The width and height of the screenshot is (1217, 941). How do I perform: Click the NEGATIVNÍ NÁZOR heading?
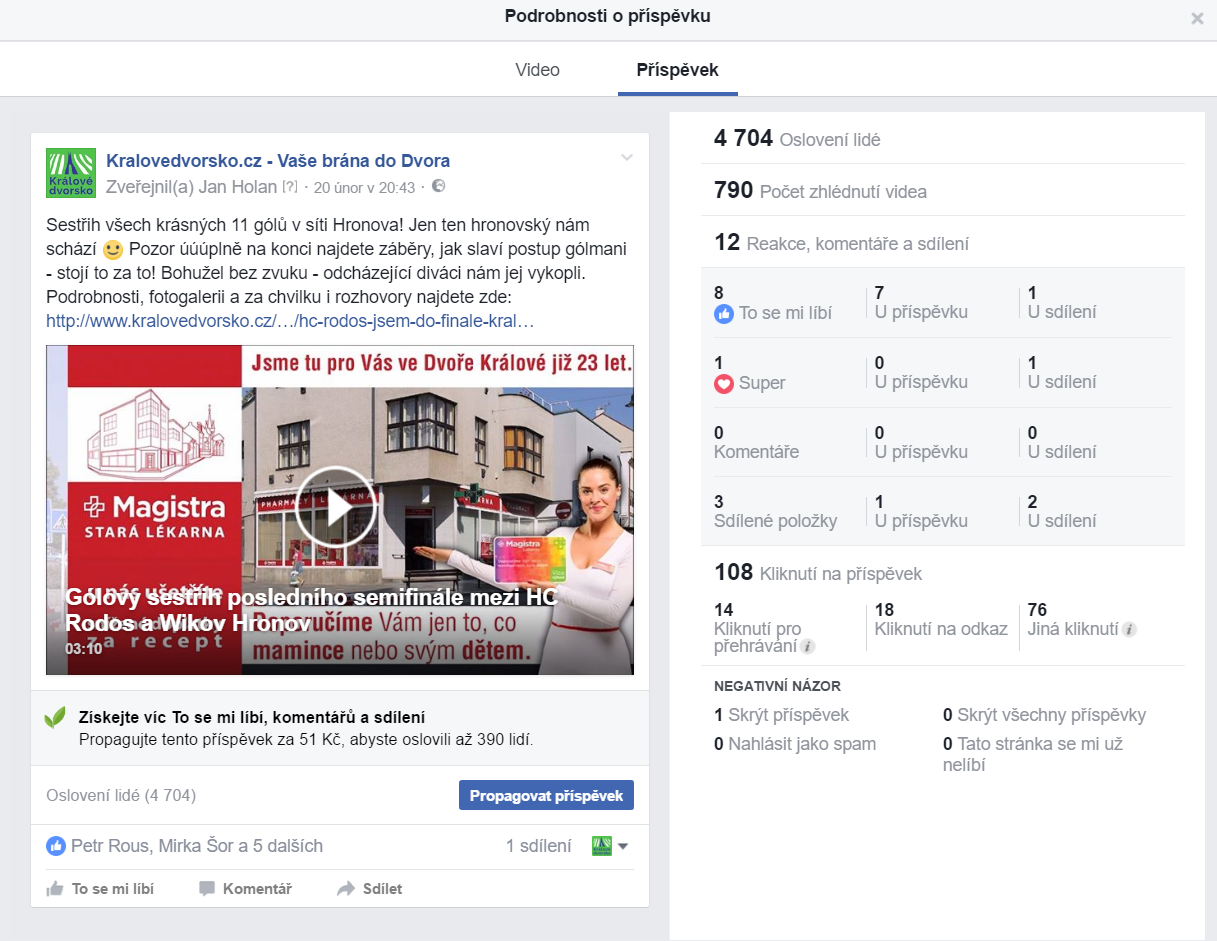(777, 686)
